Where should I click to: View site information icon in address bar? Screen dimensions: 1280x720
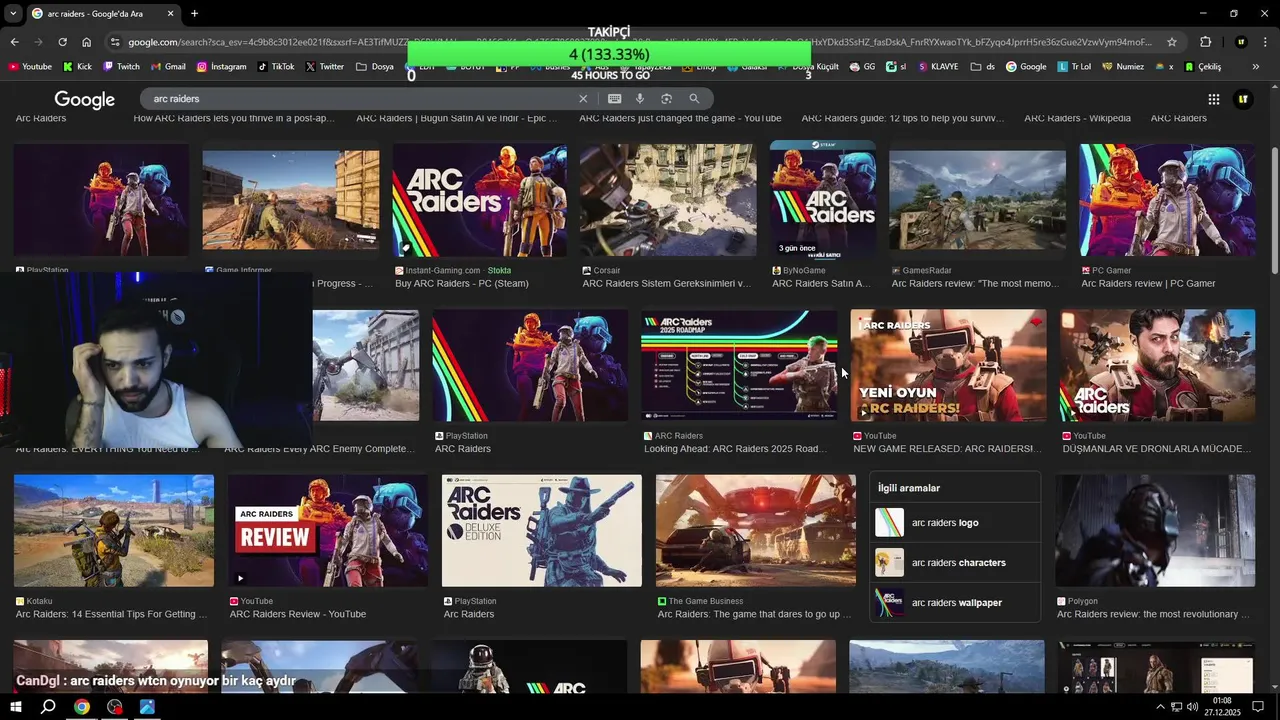(115, 42)
